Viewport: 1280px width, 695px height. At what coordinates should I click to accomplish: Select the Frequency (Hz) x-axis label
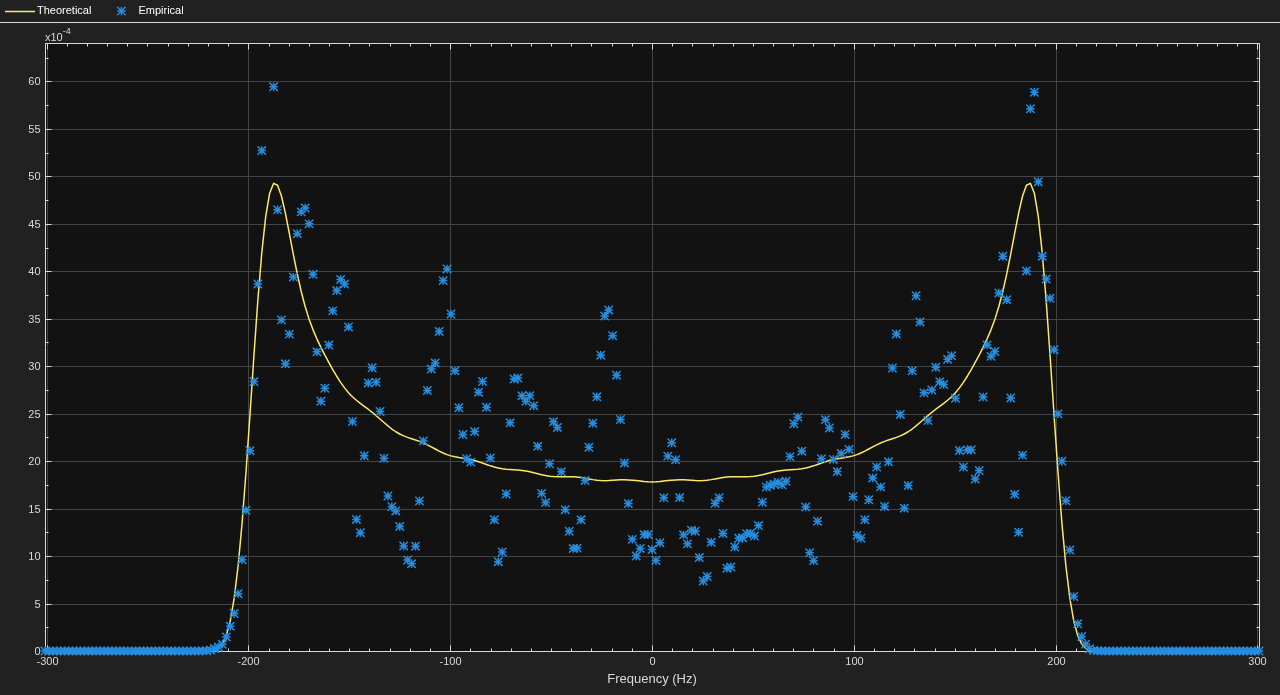(652, 678)
